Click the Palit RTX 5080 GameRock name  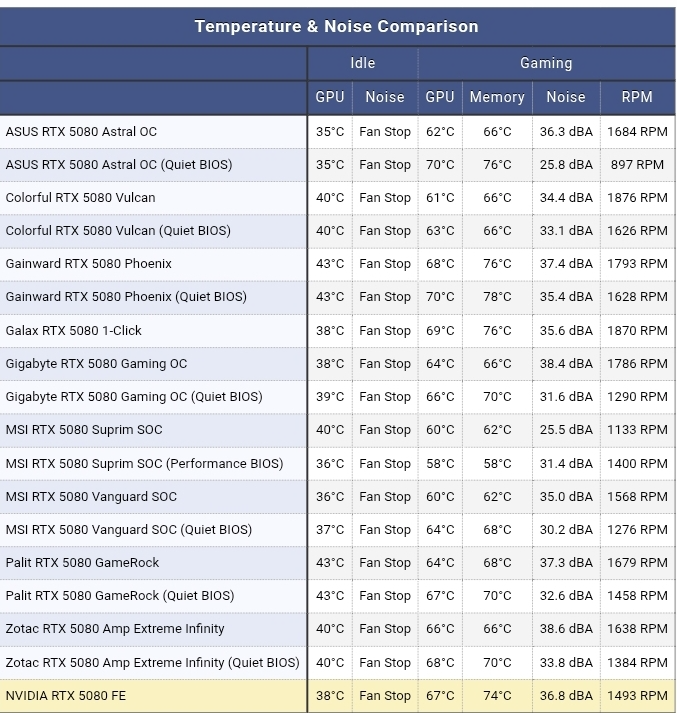click(x=82, y=562)
